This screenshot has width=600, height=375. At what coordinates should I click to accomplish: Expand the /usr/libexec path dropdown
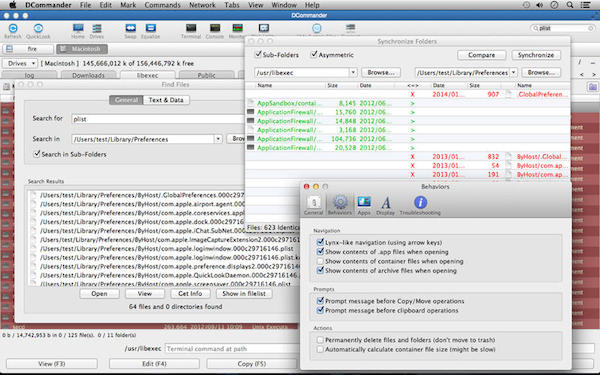353,72
